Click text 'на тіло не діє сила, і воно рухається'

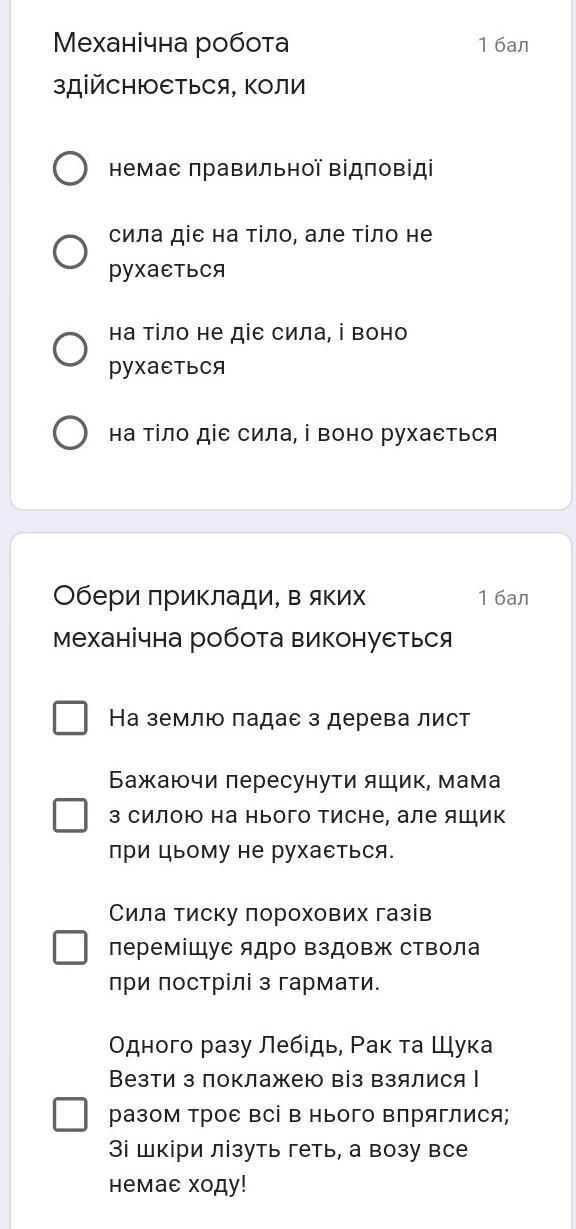(258, 349)
